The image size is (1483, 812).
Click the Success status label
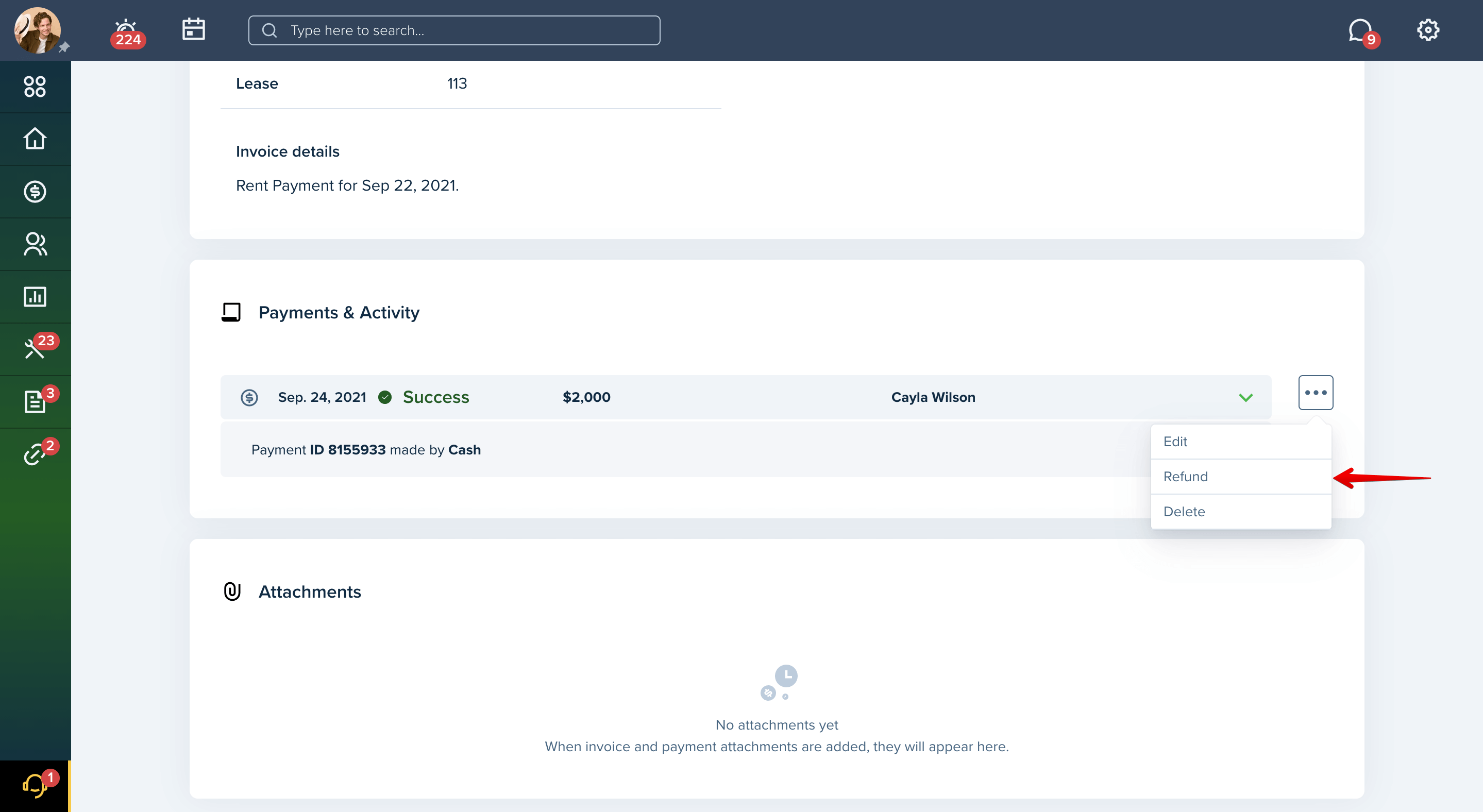point(436,397)
